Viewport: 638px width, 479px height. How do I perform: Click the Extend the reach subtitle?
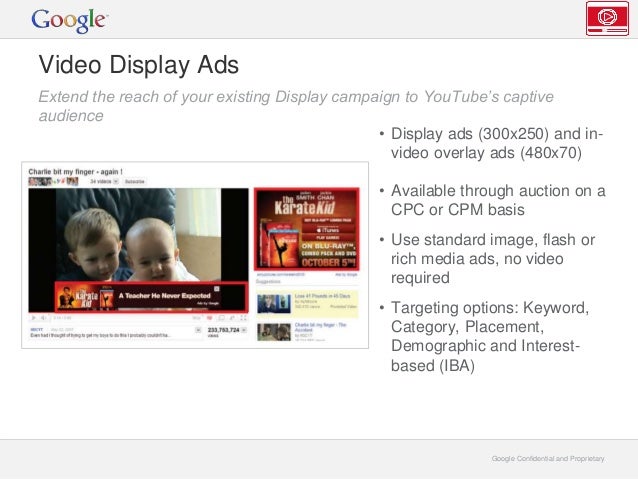296,106
